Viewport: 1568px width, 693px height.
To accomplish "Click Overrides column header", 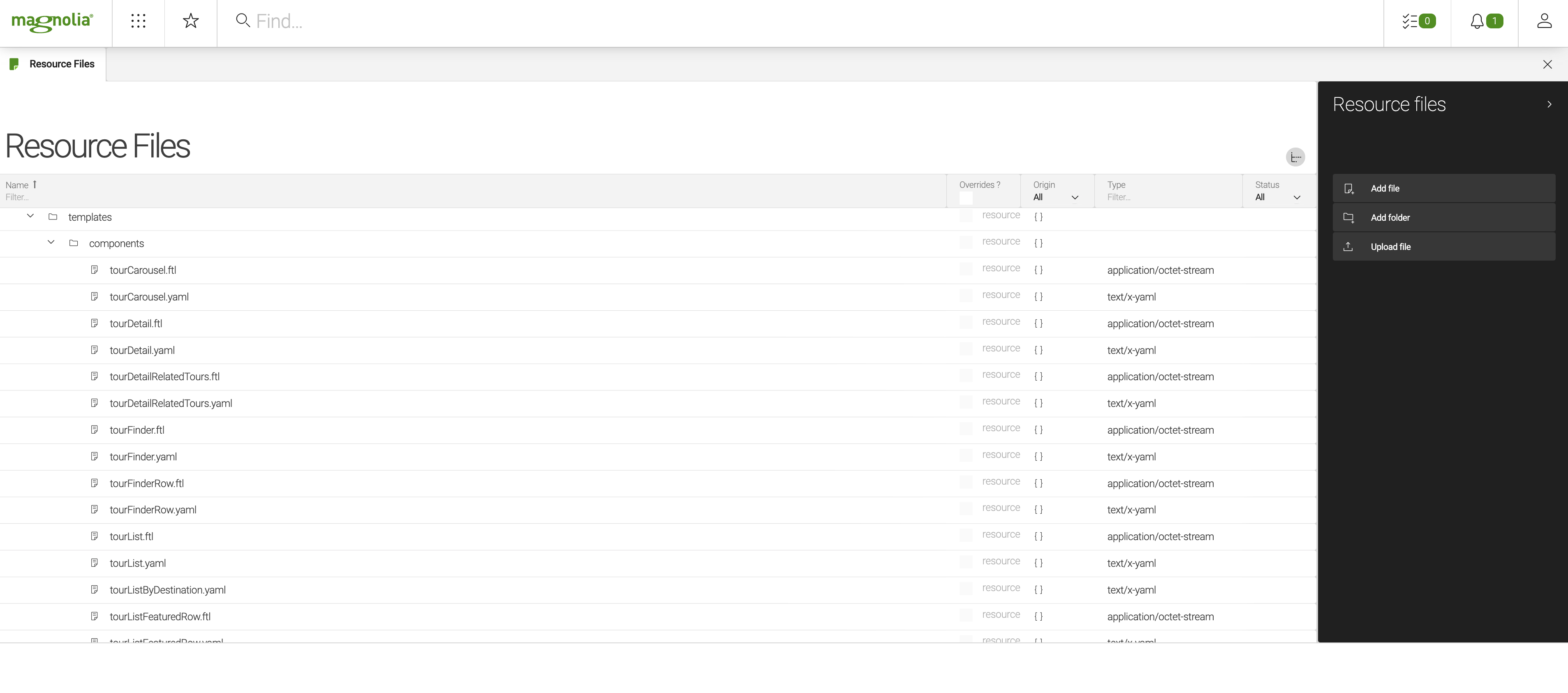I will (x=979, y=185).
